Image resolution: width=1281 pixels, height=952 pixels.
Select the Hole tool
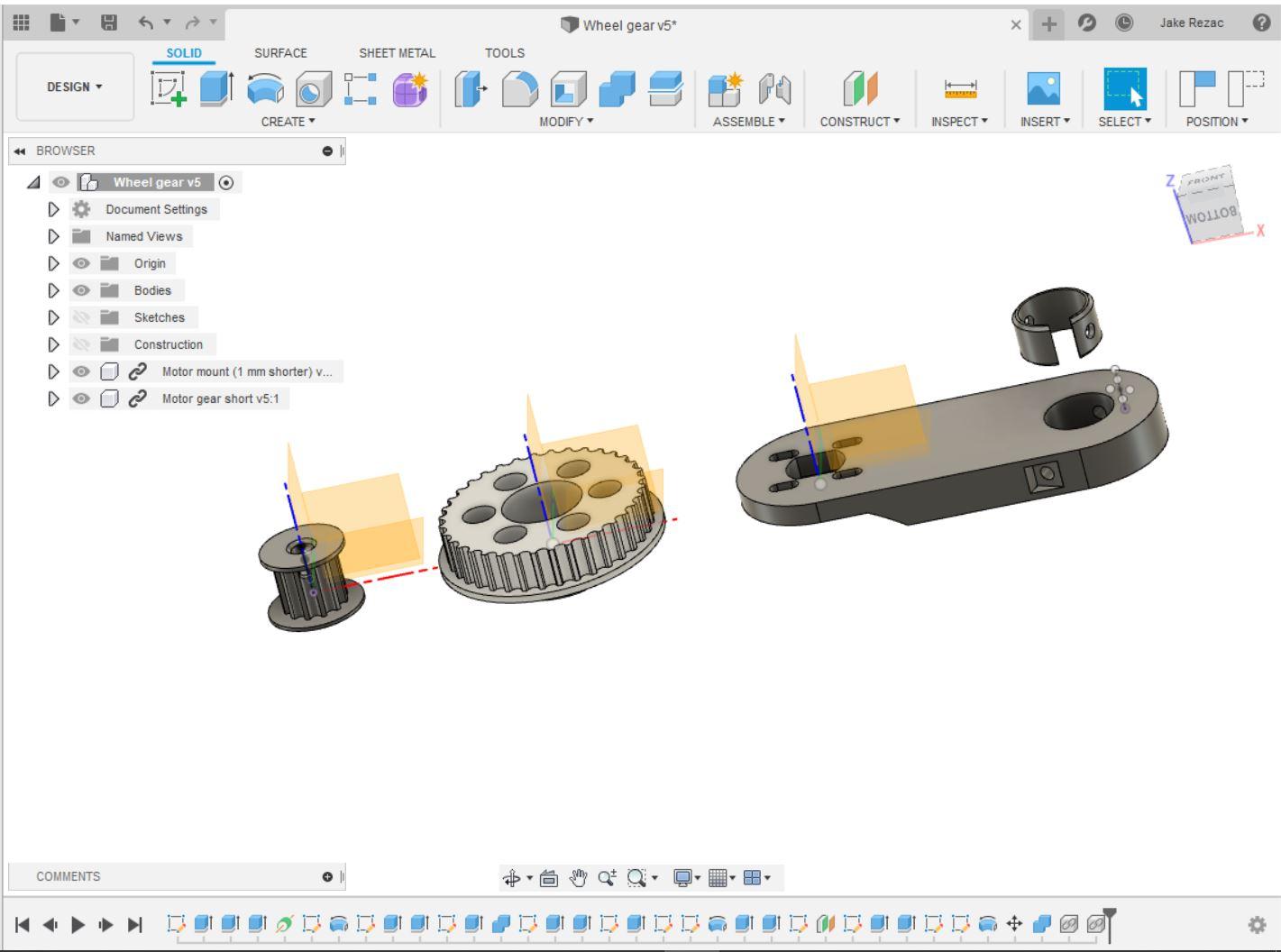314,89
